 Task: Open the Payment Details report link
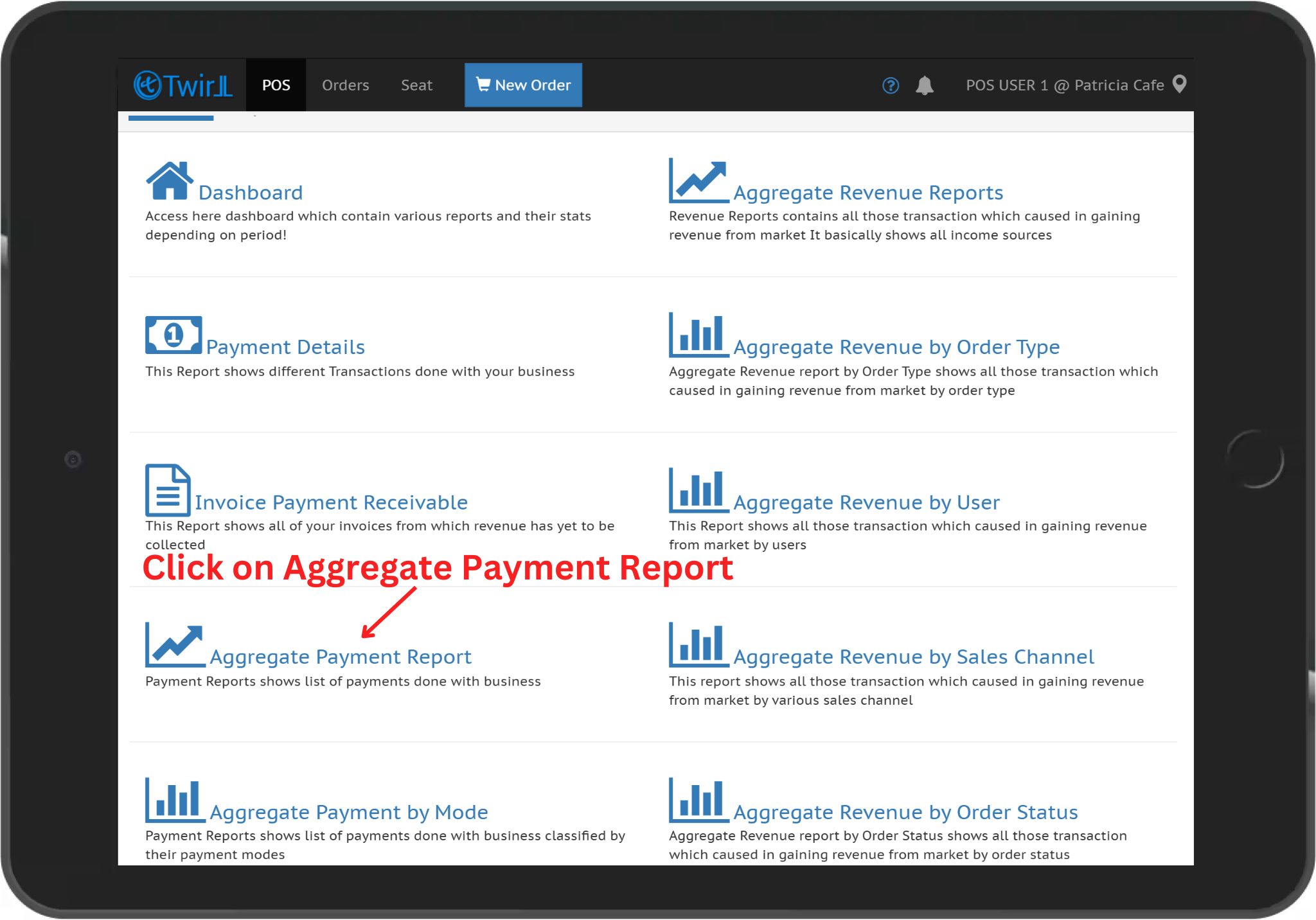tap(285, 347)
